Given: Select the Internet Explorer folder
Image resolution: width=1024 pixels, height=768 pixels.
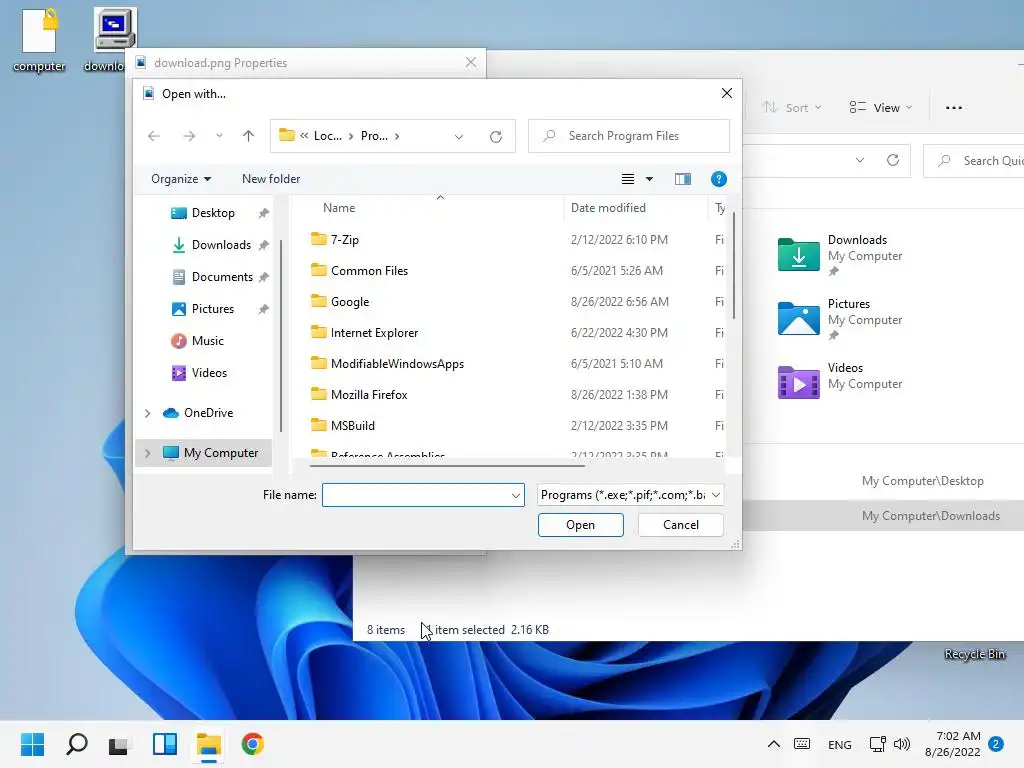Looking at the screenshot, I should click(x=374, y=332).
